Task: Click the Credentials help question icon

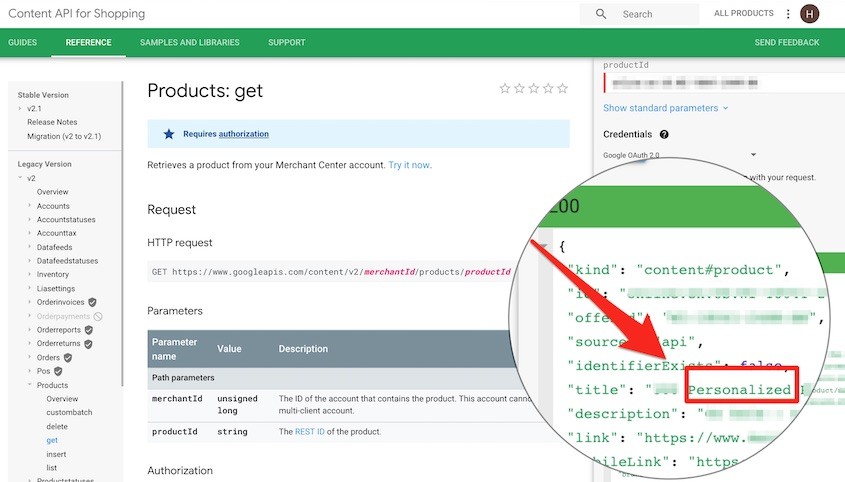Action: [664, 134]
